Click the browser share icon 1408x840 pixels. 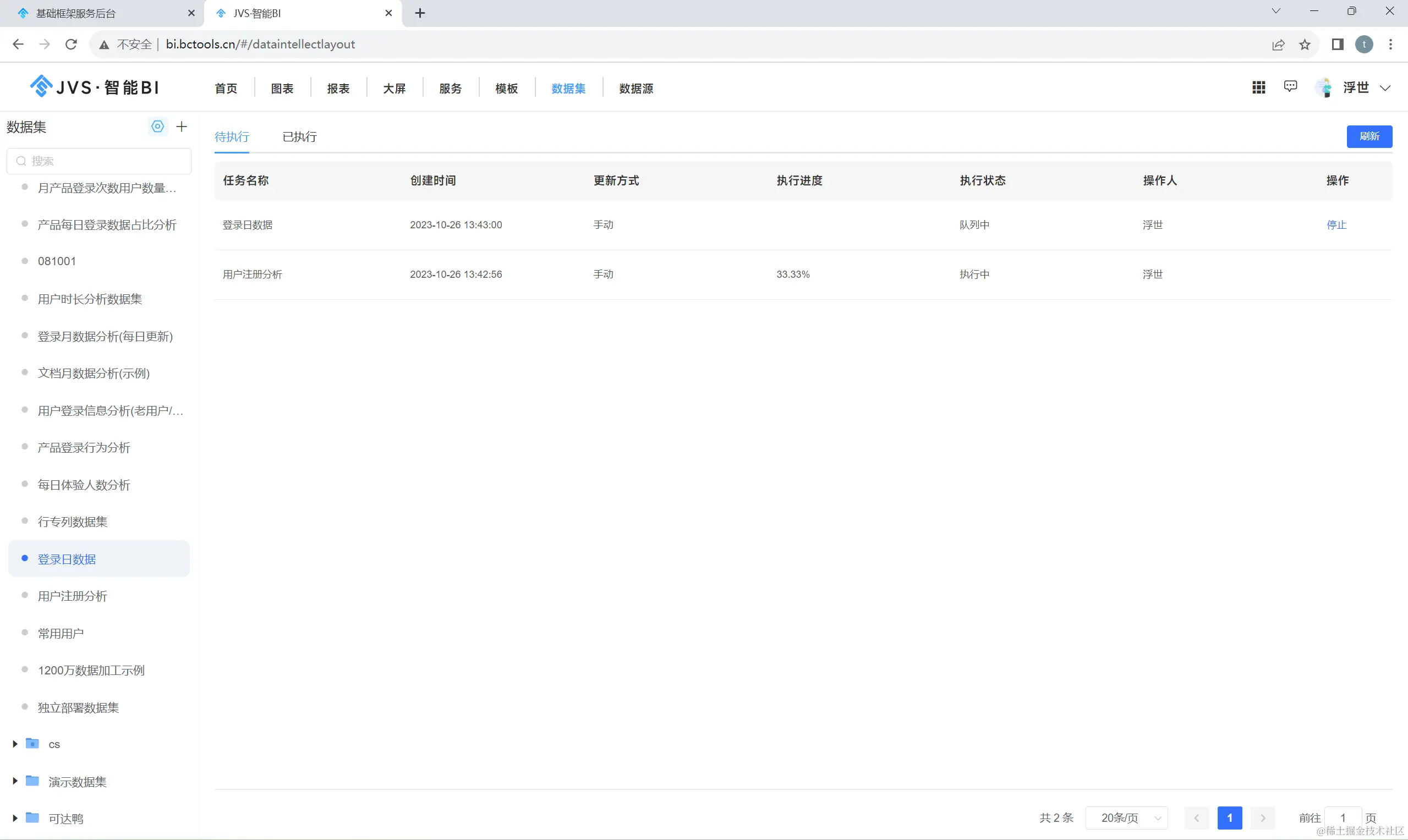pyautogui.click(x=1278, y=45)
